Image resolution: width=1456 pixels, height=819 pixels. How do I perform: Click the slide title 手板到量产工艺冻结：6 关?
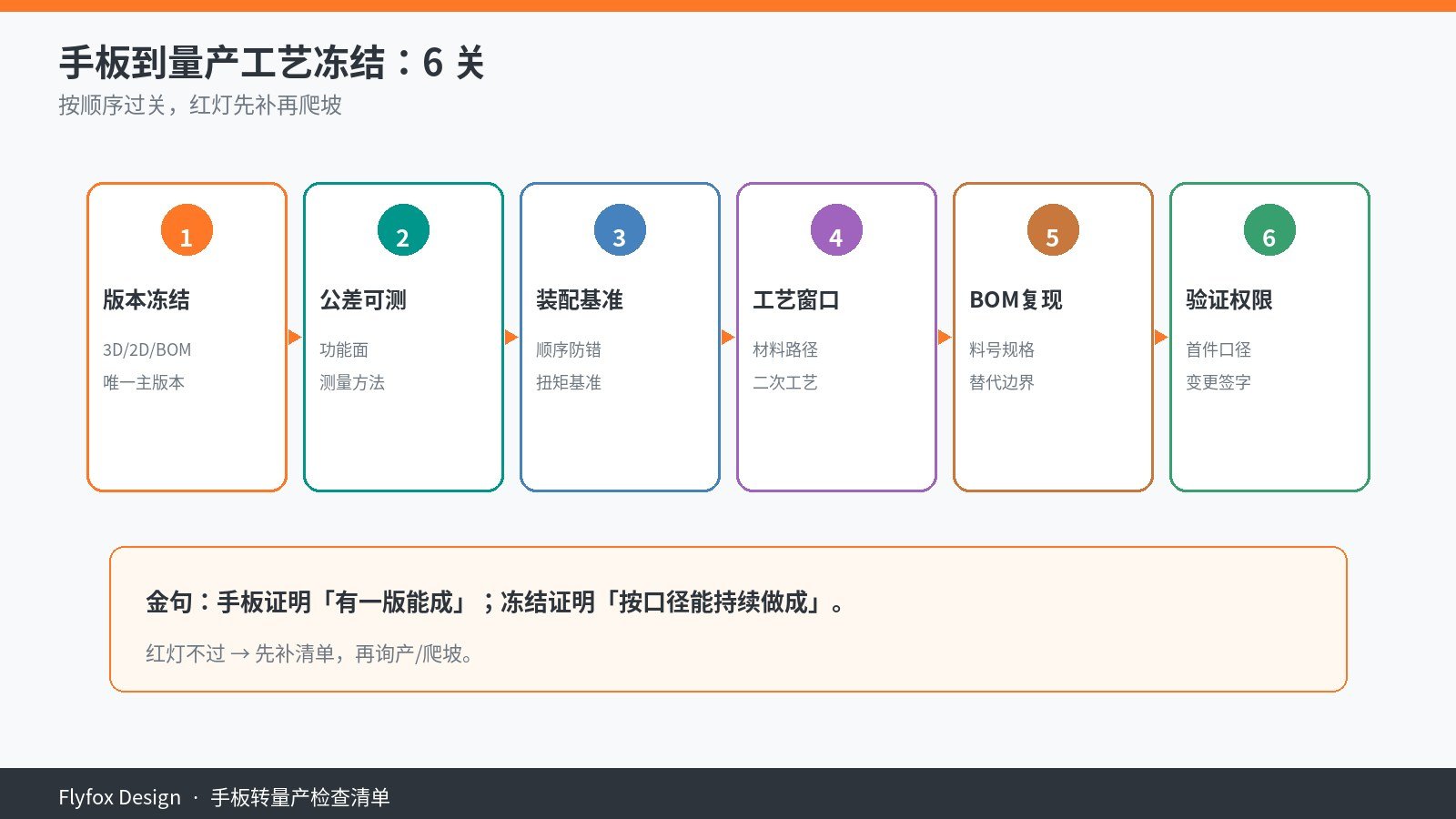coord(271,63)
